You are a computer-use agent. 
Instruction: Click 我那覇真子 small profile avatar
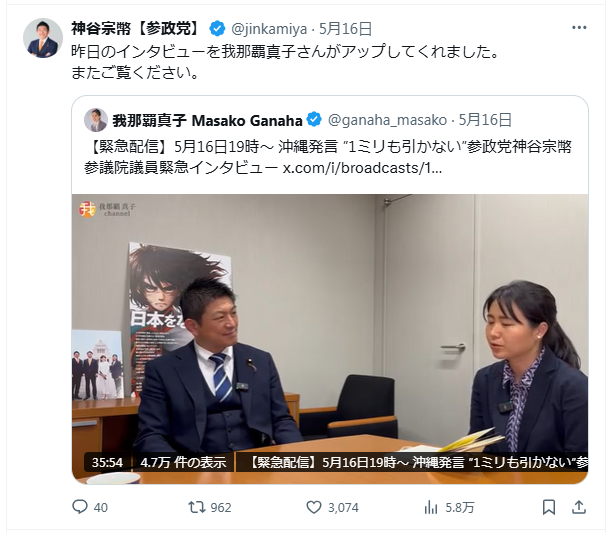tap(96, 120)
